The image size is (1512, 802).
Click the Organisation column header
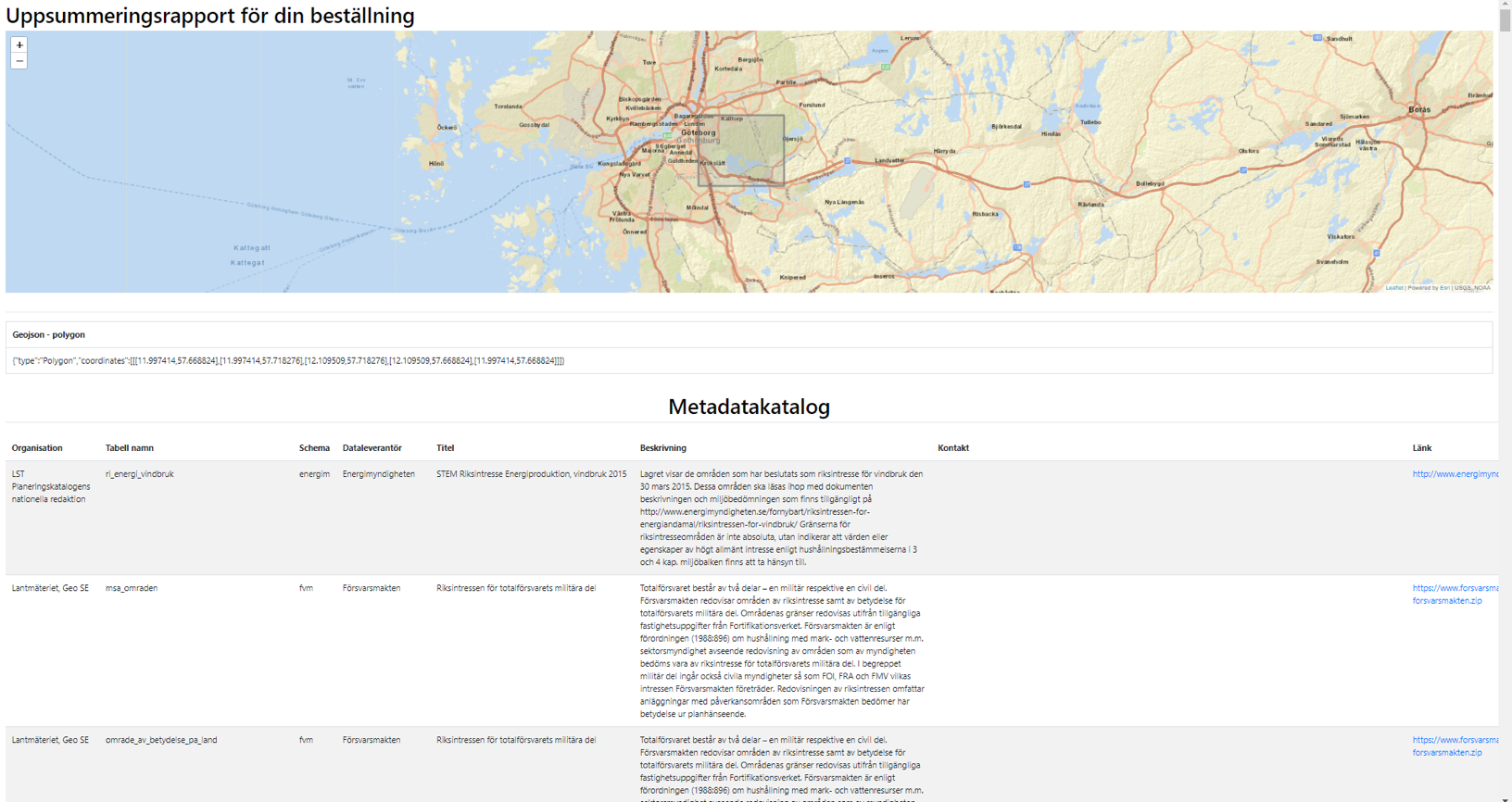pos(37,448)
